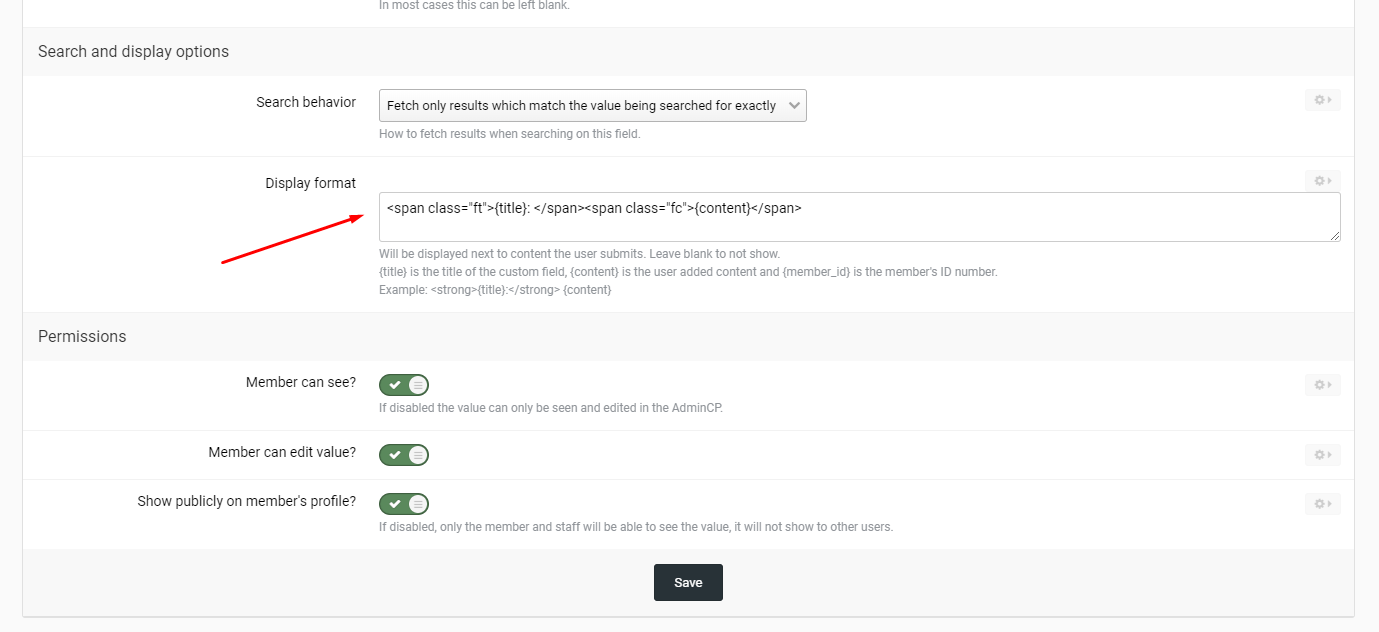Click the Member can edit value? label

(282, 452)
